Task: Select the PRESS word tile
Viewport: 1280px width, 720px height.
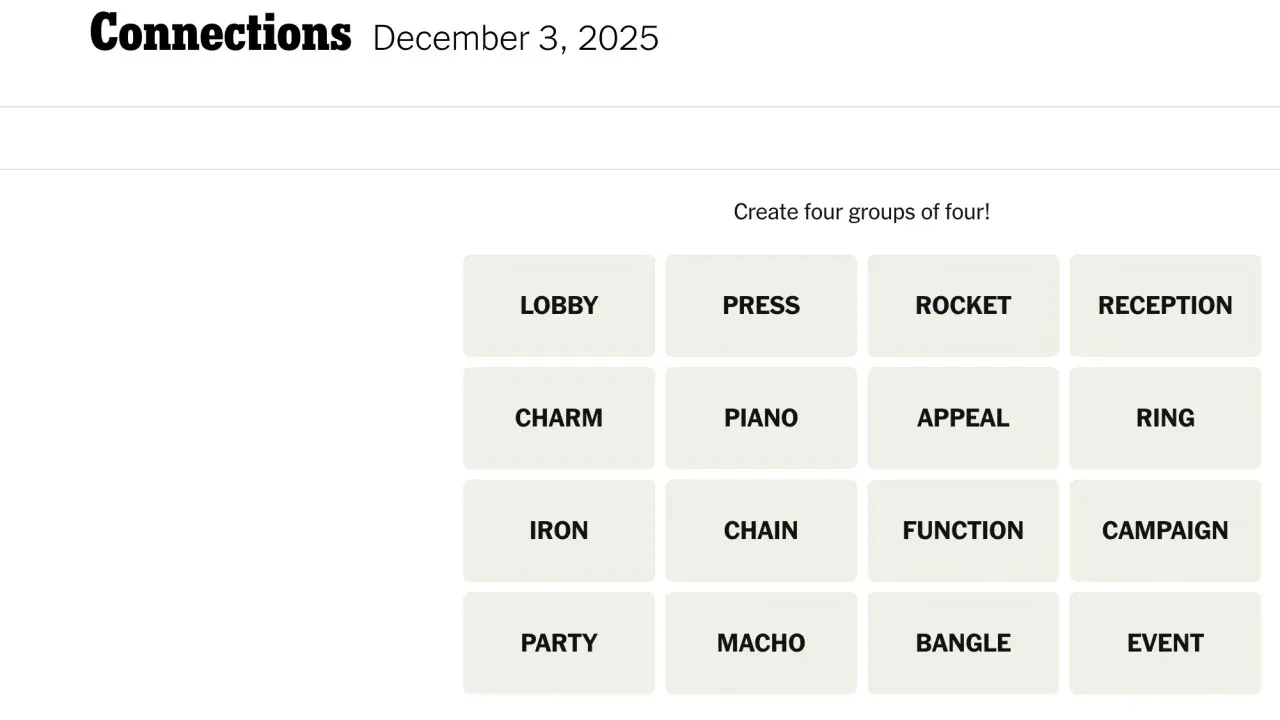Action: (x=761, y=305)
